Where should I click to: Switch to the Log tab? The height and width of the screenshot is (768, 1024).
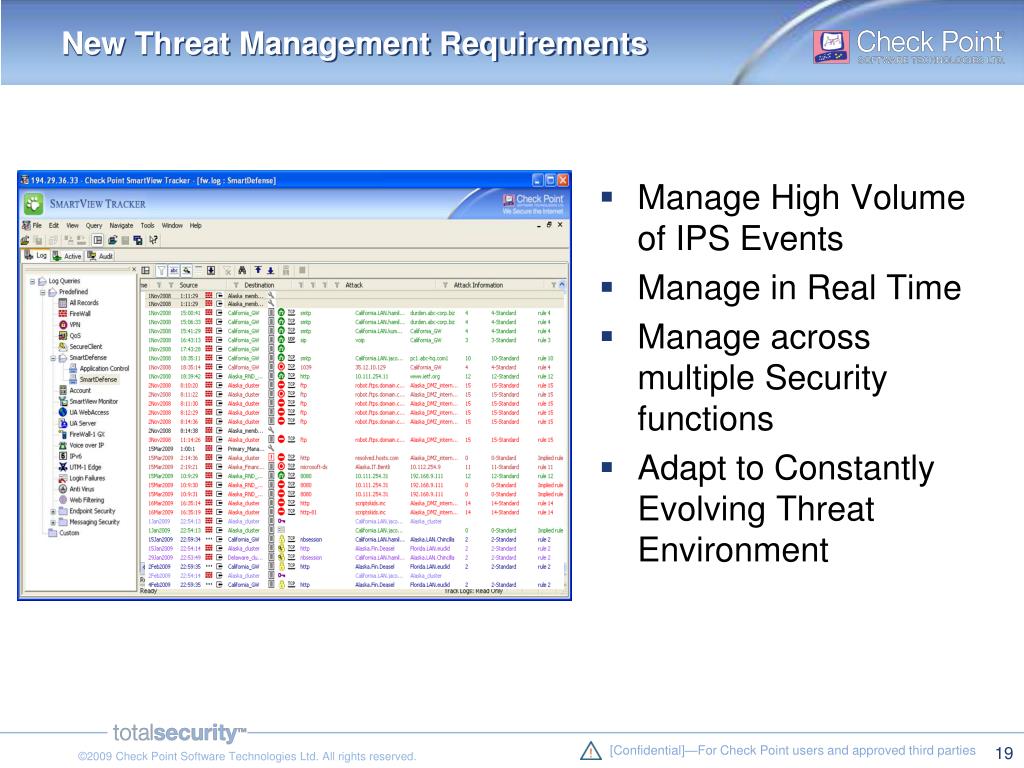(35, 255)
